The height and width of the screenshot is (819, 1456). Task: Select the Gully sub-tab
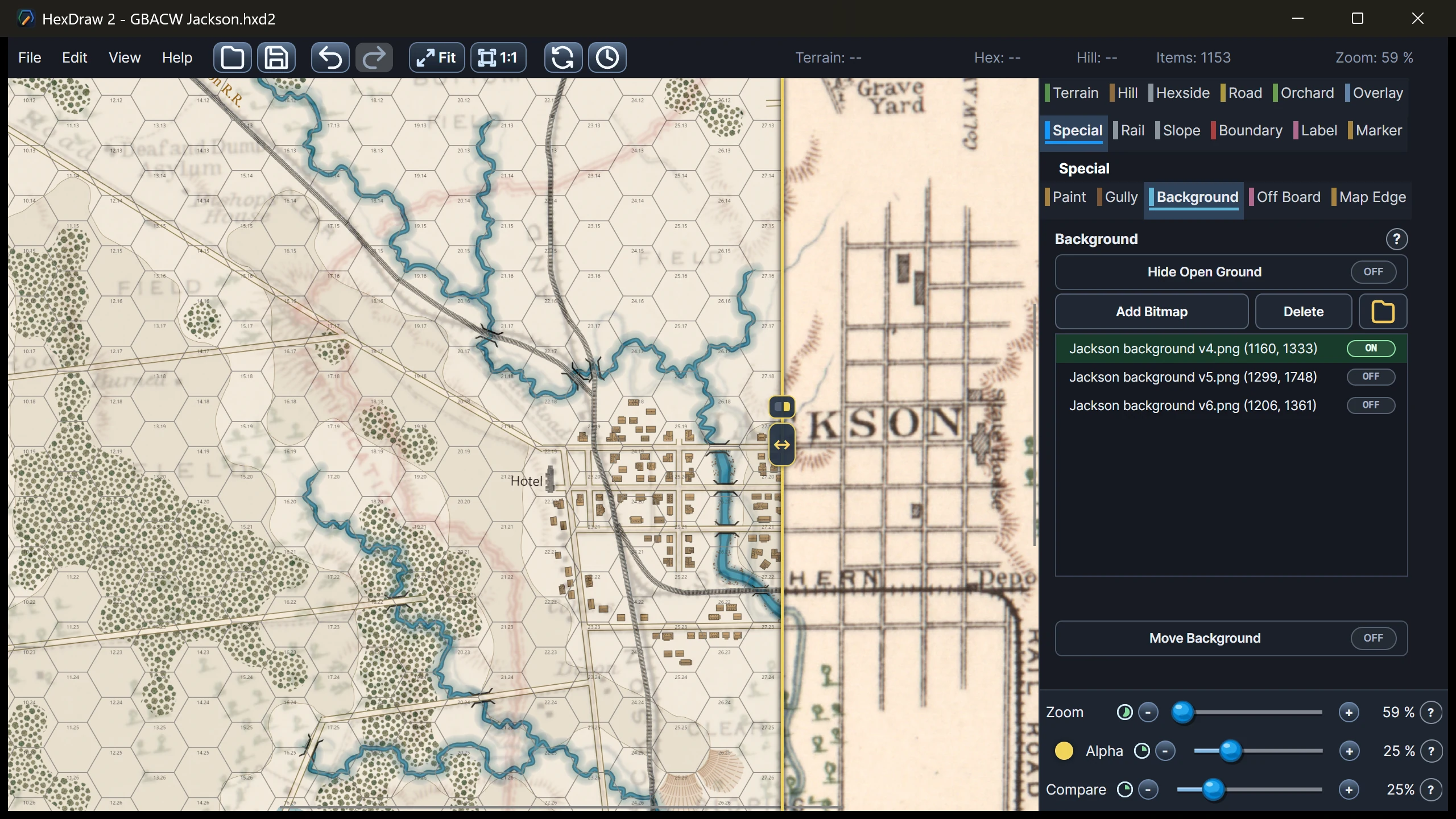click(1118, 197)
